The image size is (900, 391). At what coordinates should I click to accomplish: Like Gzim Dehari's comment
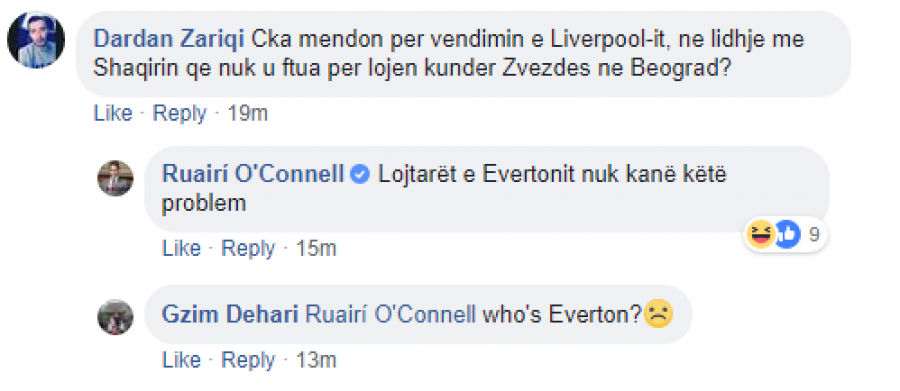pyautogui.click(x=181, y=360)
